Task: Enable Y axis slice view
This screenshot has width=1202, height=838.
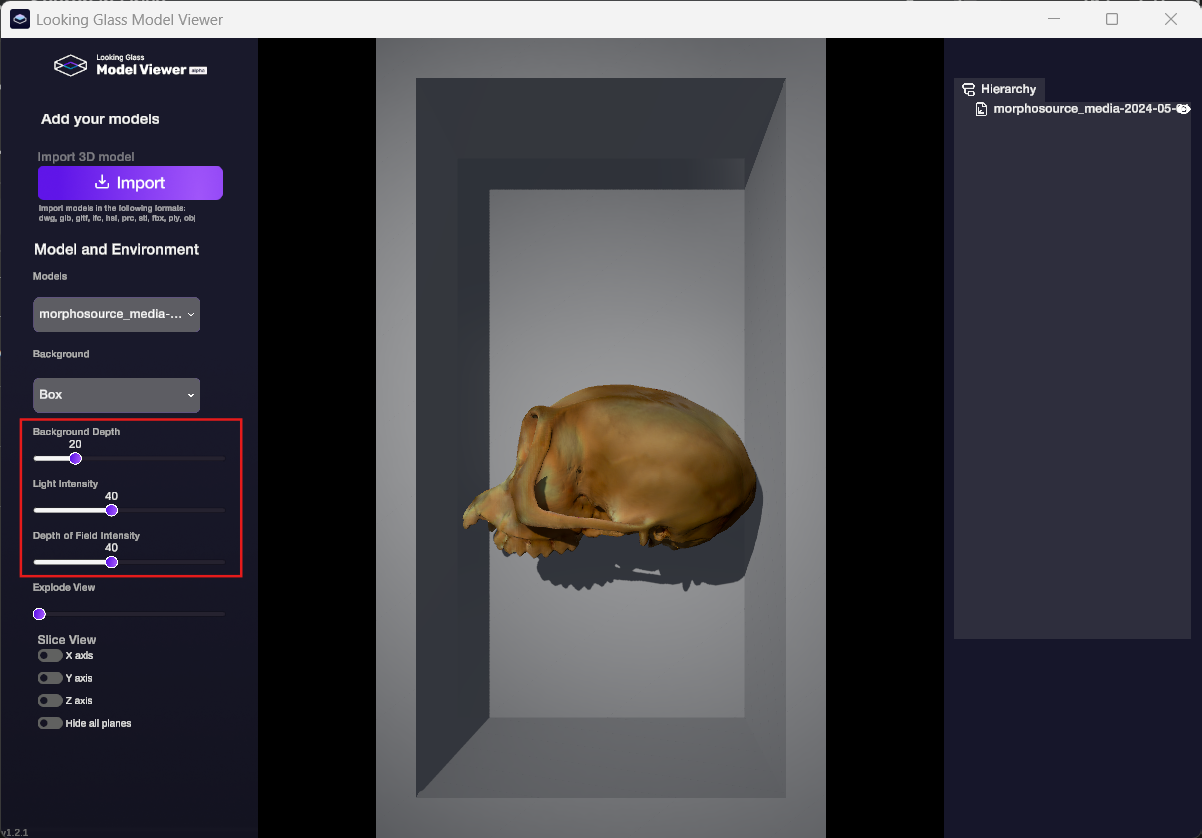Action: tap(50, 678)
